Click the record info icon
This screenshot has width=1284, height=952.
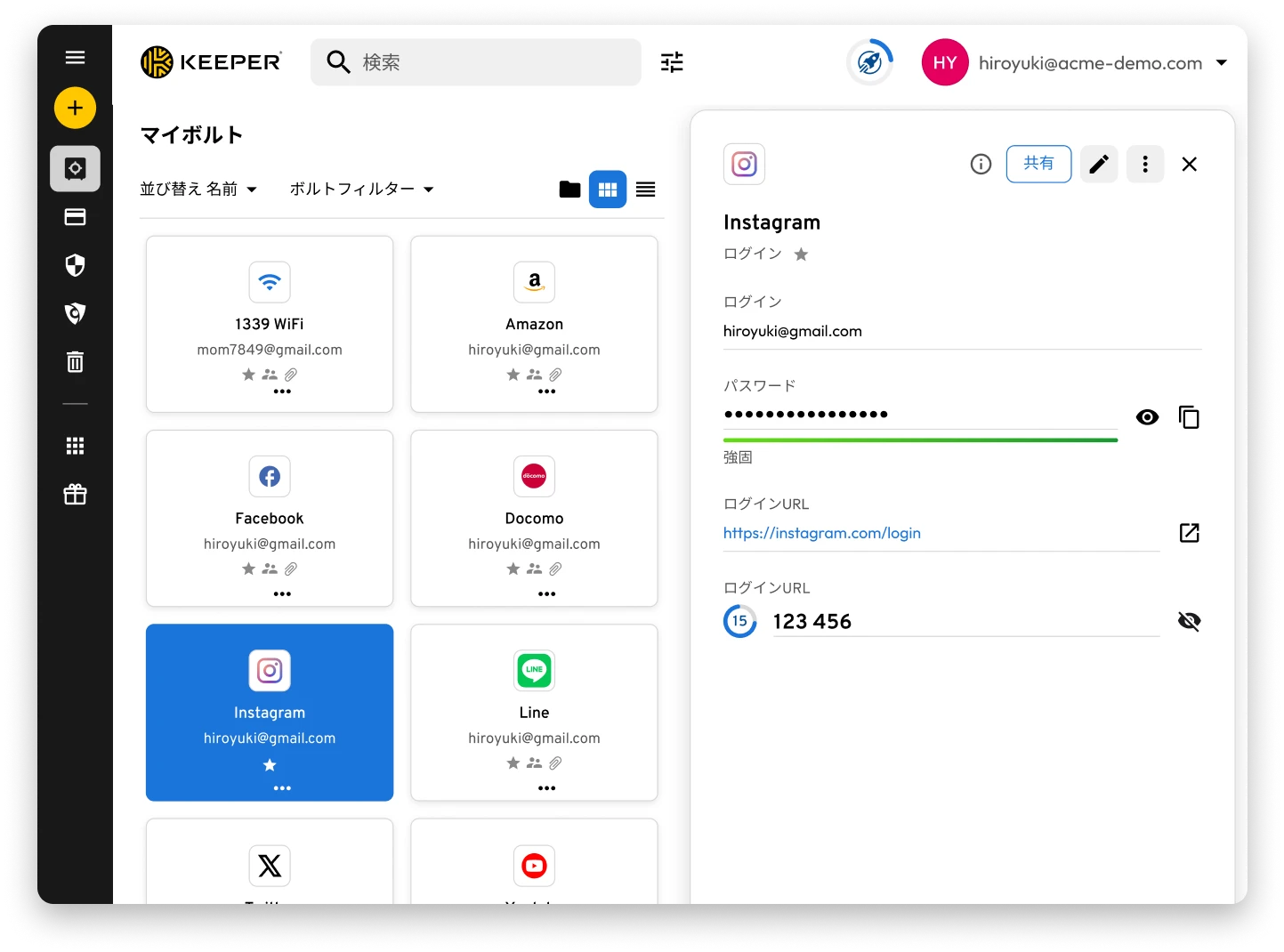click(x=981, y=164)
